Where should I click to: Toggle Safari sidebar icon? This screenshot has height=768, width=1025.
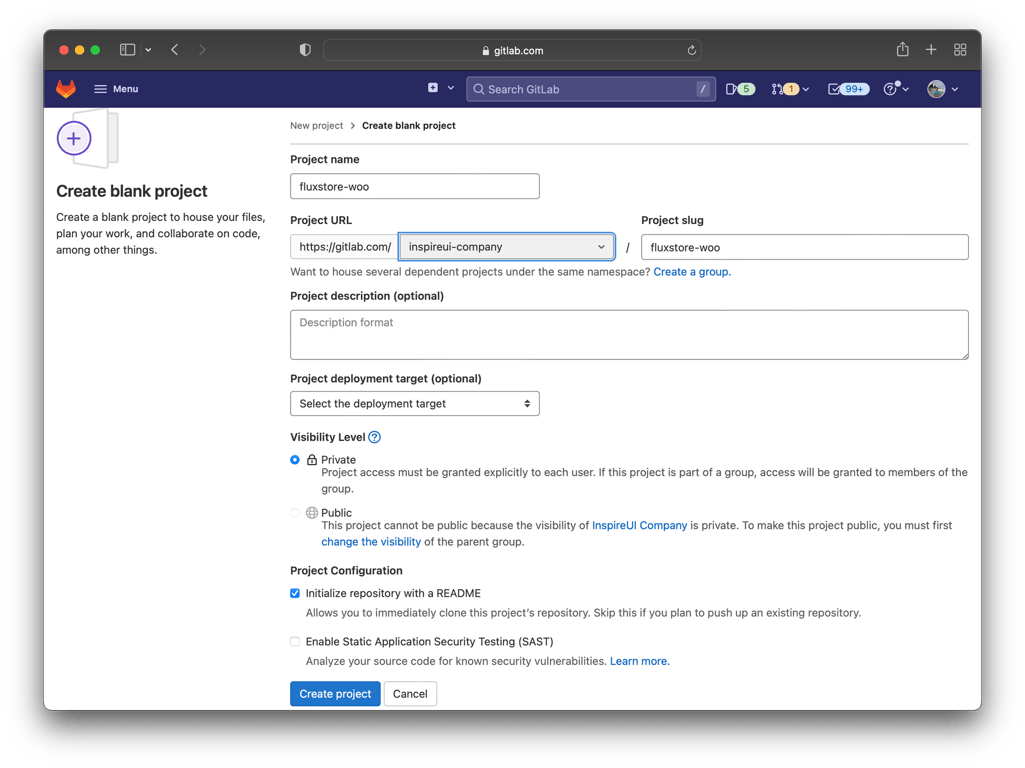tap(127, 50)
